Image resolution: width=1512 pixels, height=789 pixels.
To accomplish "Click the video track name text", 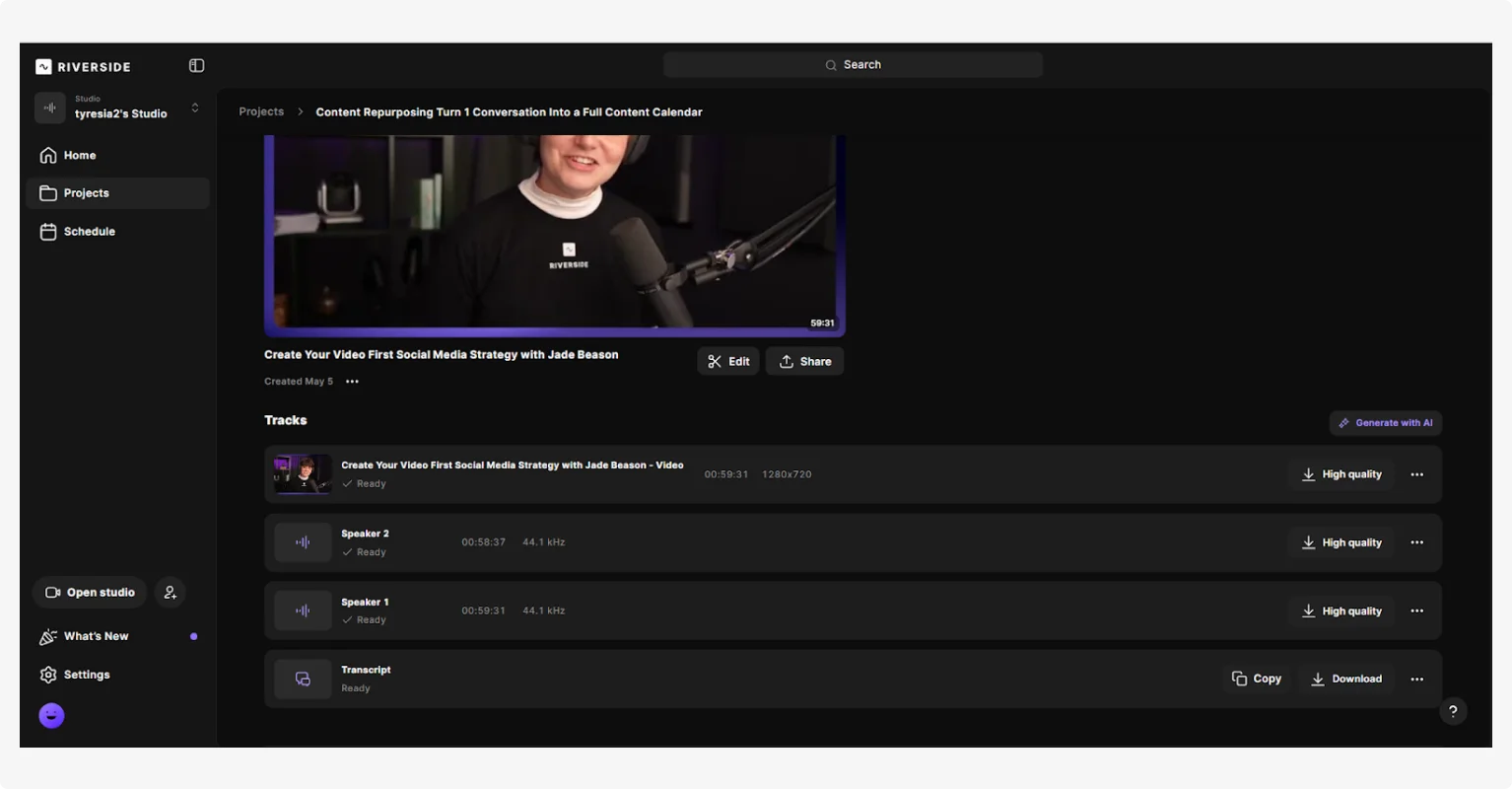I will [x=513, y=466].
